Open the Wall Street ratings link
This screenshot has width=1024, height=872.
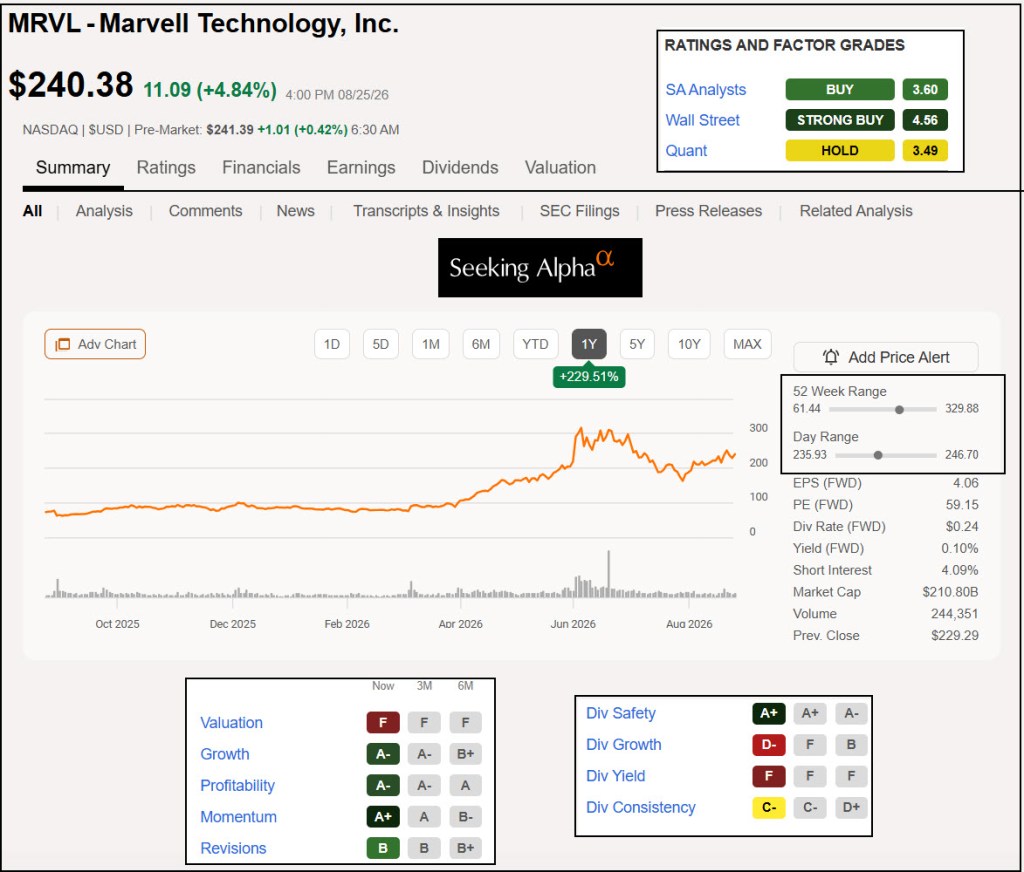click(x=702, y=120)
